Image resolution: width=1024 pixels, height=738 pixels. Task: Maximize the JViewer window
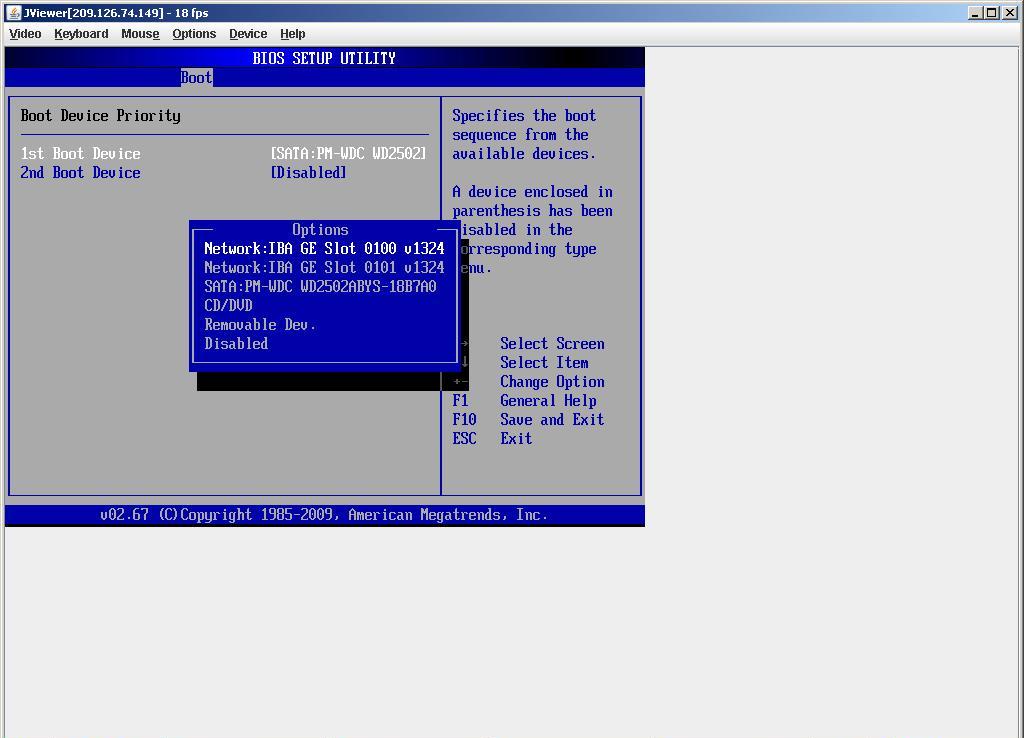[x=992, y=13]
